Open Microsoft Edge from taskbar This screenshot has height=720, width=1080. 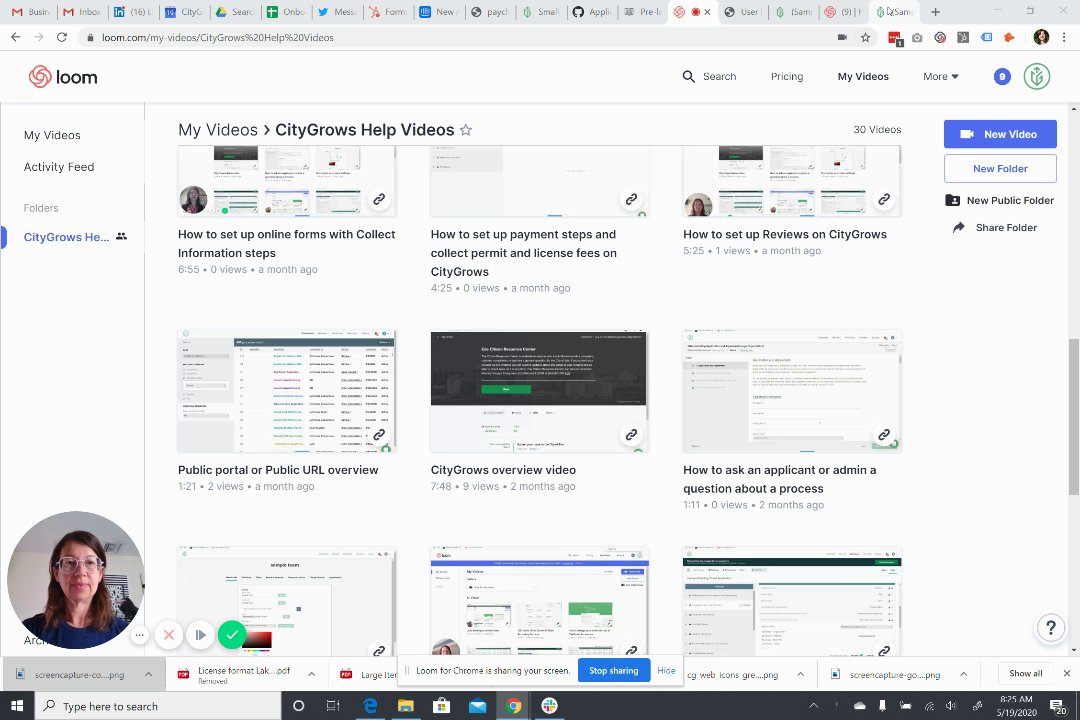coord(371,706)
